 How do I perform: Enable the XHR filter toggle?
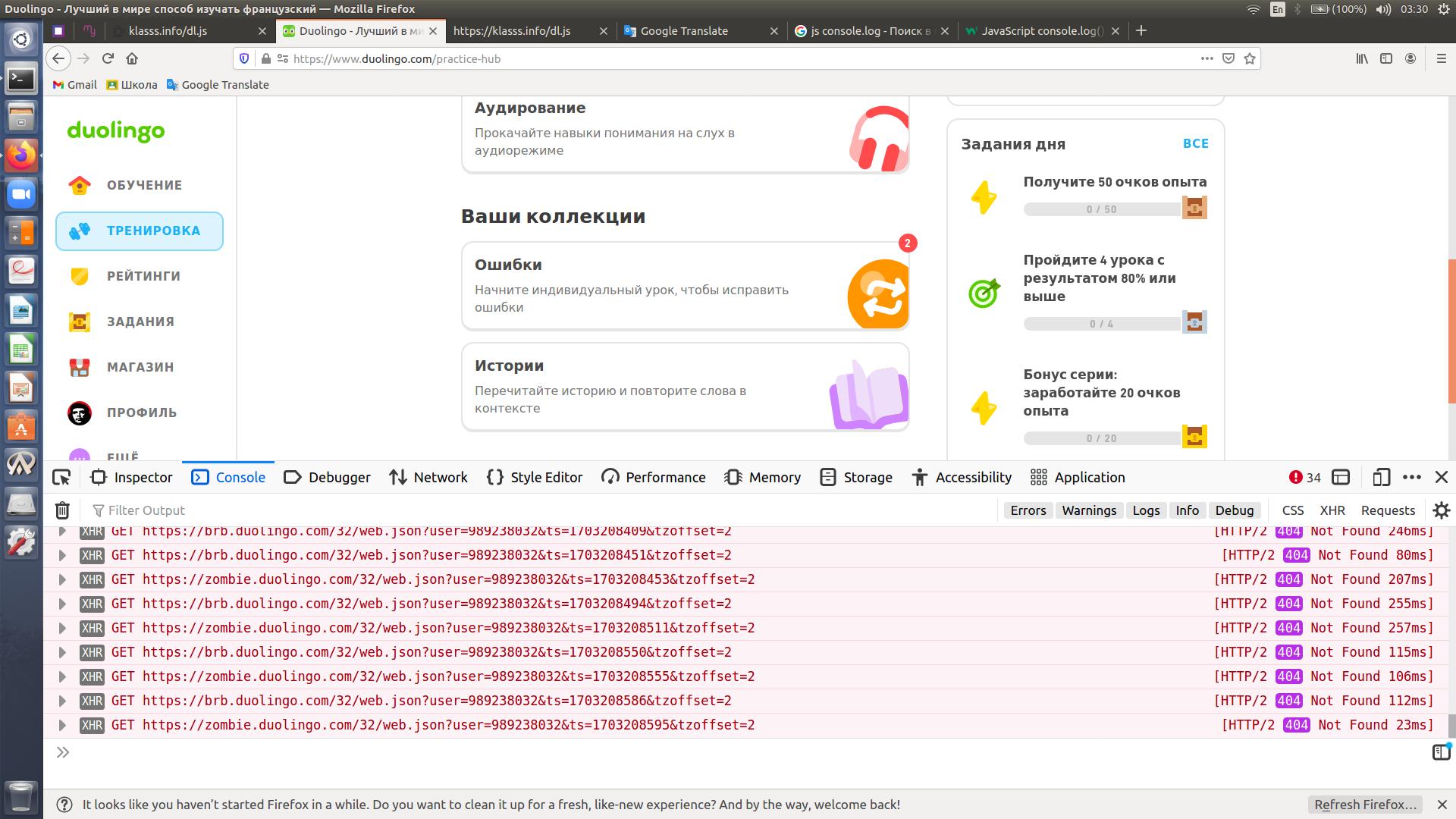point(1332,510)
